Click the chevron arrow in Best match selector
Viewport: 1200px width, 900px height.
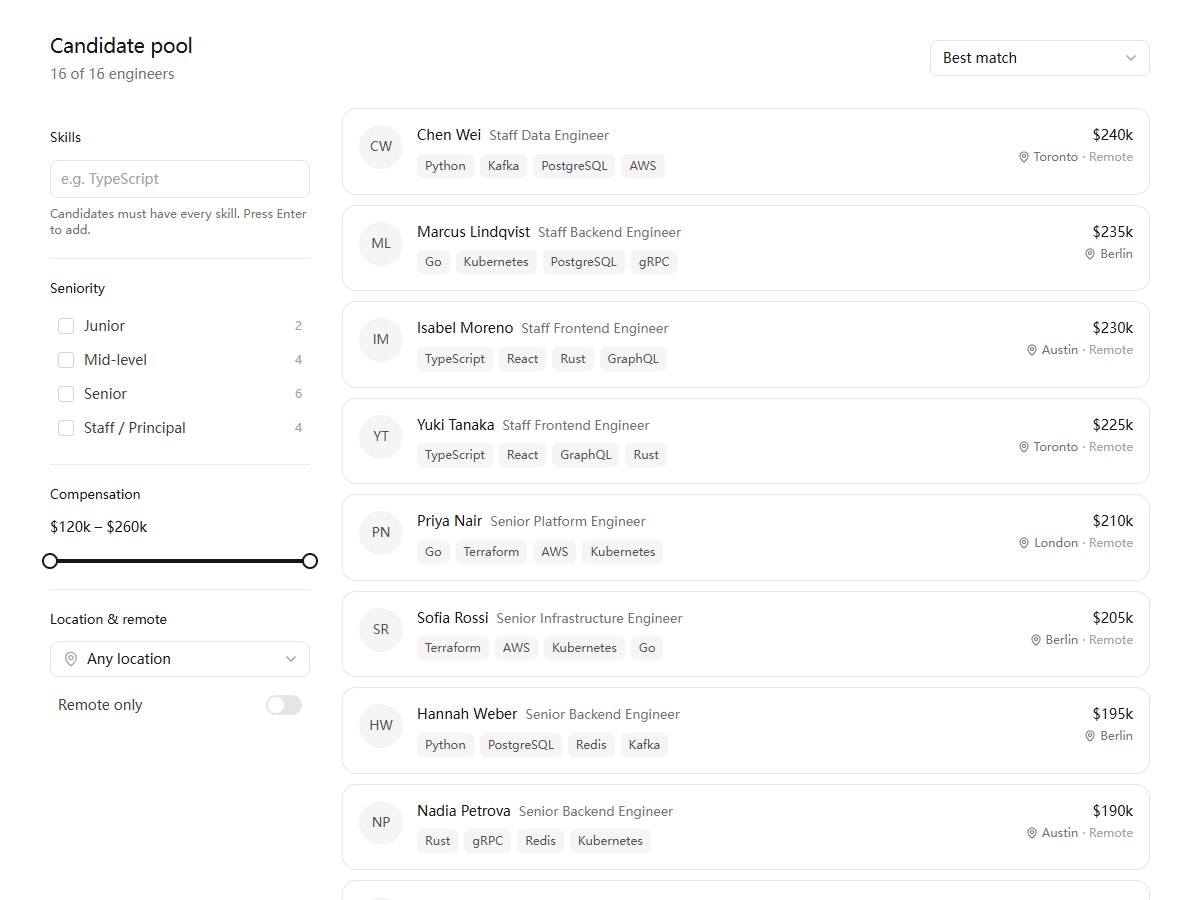[x=1131, y=58]
